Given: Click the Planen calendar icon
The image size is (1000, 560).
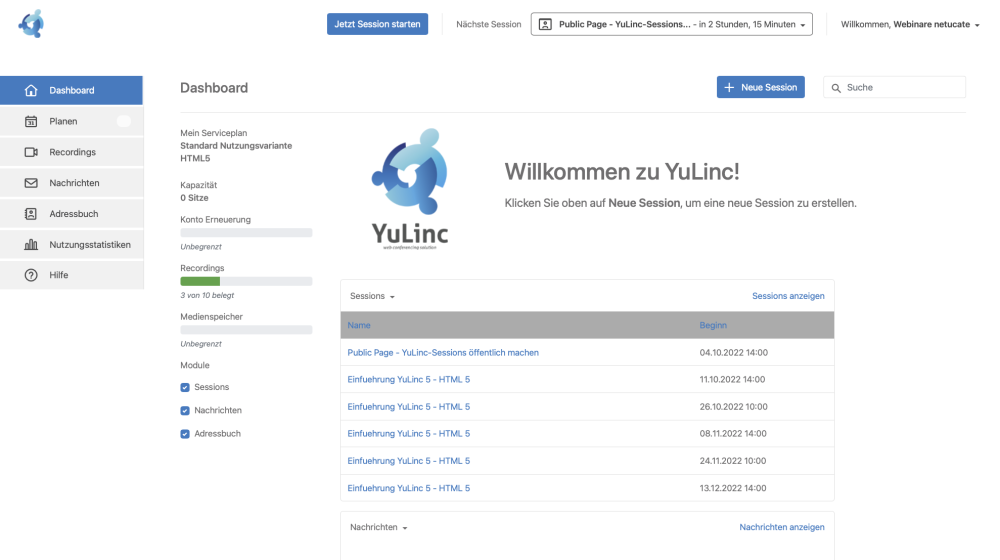Looking at the screenshot, I should [31, 121].
